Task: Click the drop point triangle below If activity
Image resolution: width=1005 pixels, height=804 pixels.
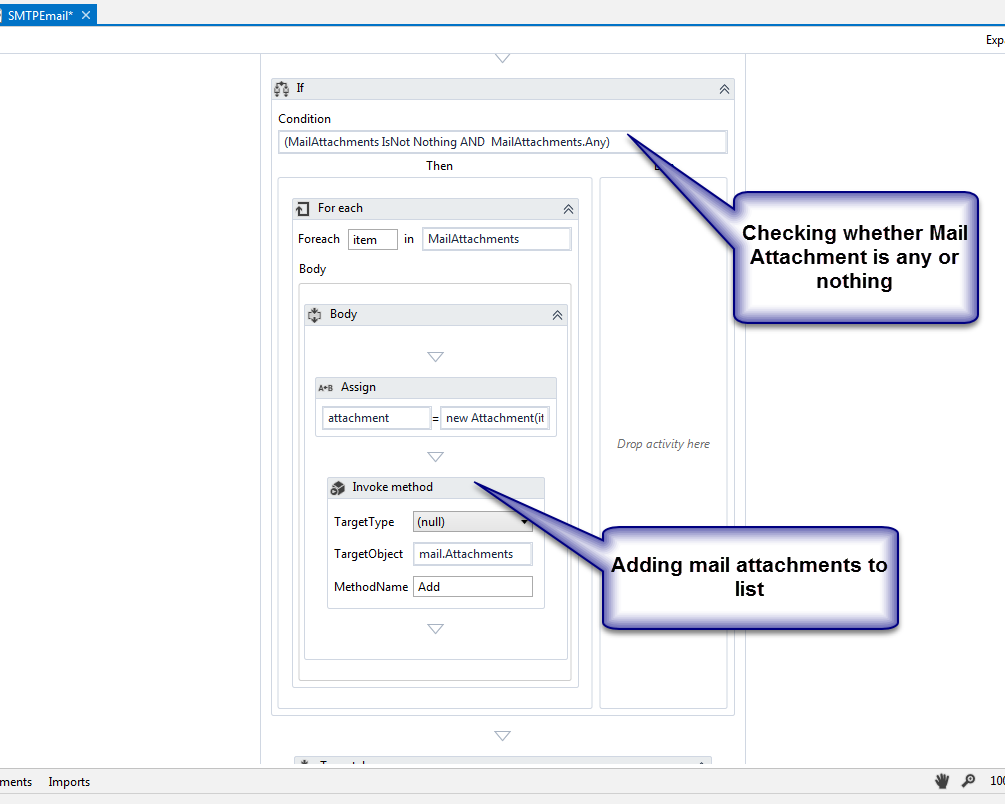Action: coord(502,736)
